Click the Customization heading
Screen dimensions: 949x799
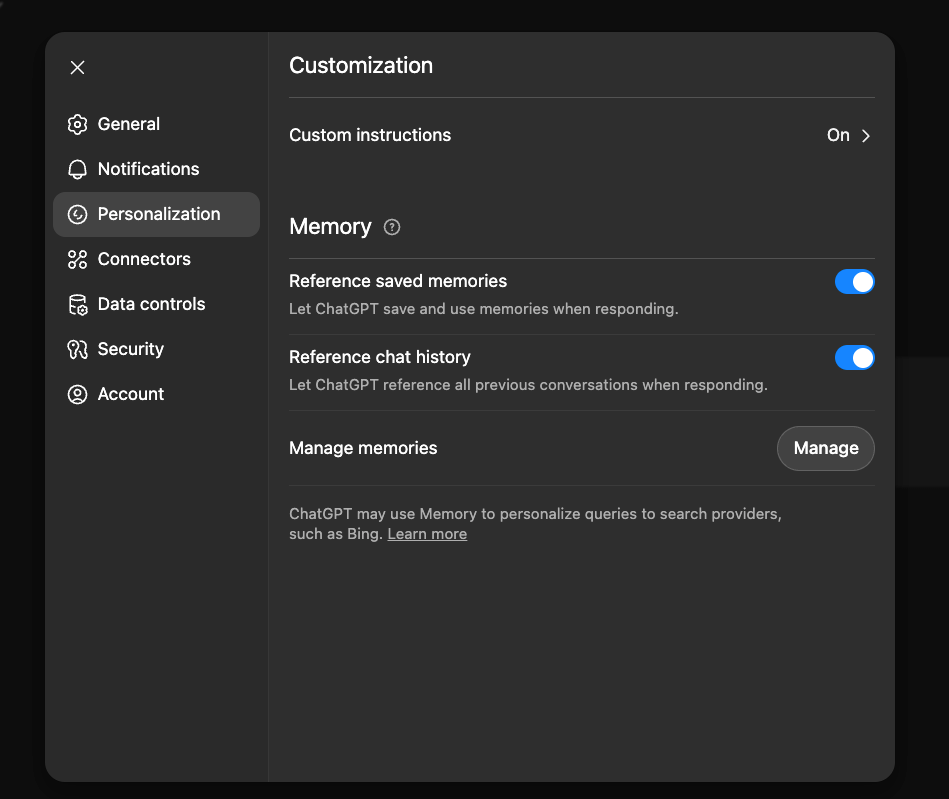[x=361, y=65]
